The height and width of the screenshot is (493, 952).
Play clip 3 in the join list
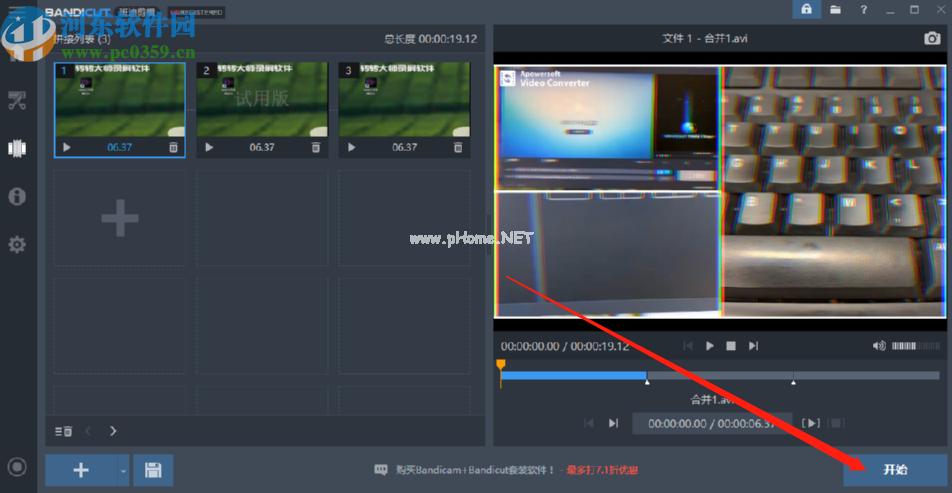click(x=352, y=147)
